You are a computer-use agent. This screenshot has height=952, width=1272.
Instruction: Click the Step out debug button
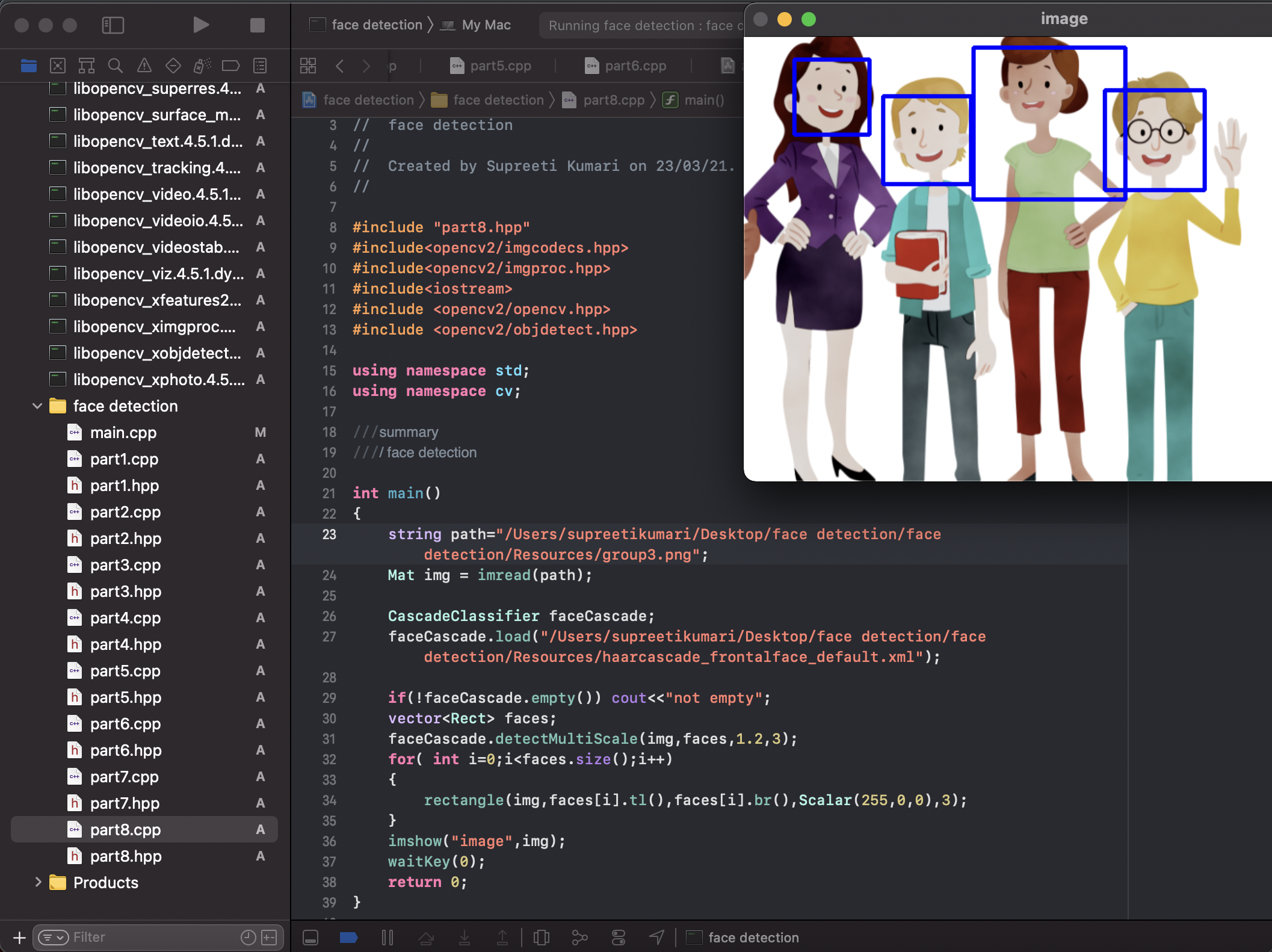[502, 938]
